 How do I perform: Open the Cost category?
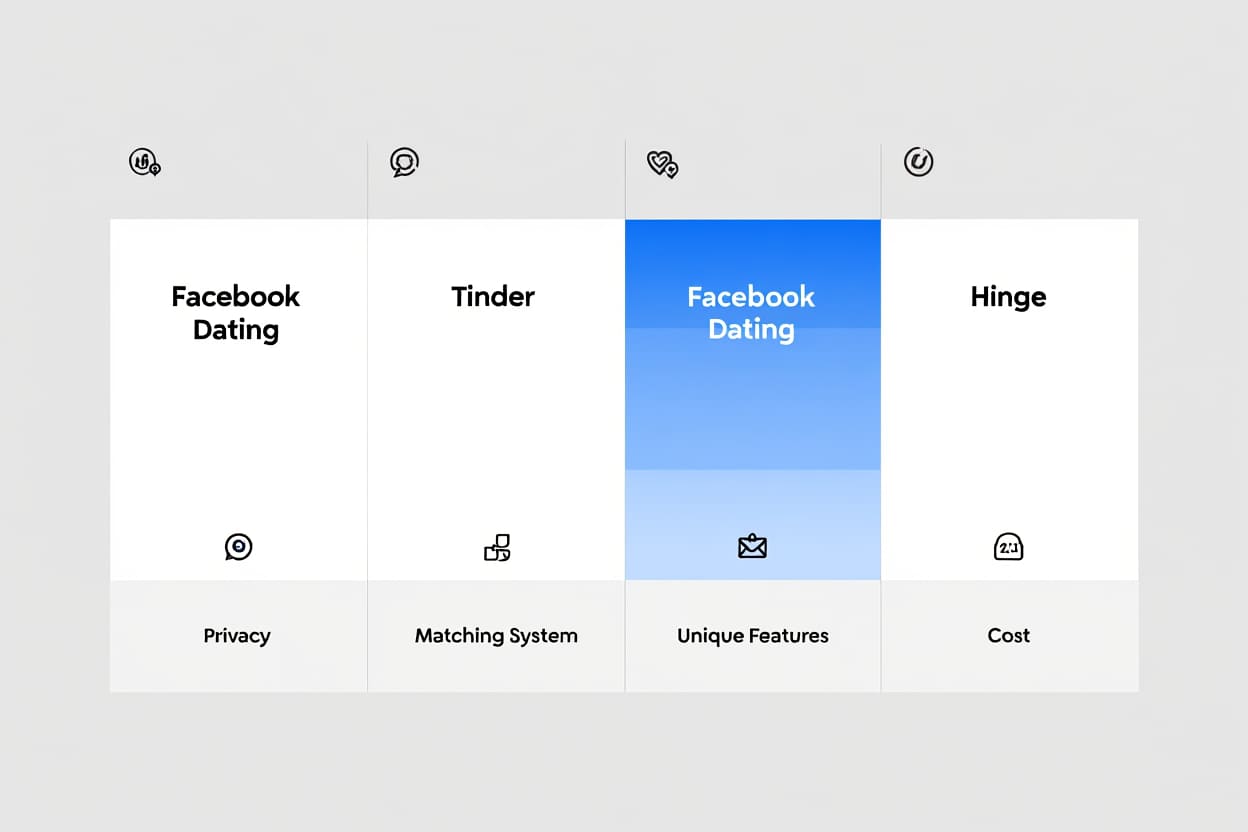point(1008,635)
